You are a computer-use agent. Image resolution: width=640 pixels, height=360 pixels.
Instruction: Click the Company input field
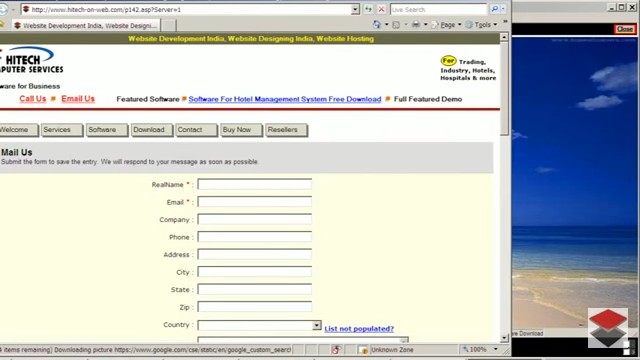pyautogui.click(x=255, y=219)
